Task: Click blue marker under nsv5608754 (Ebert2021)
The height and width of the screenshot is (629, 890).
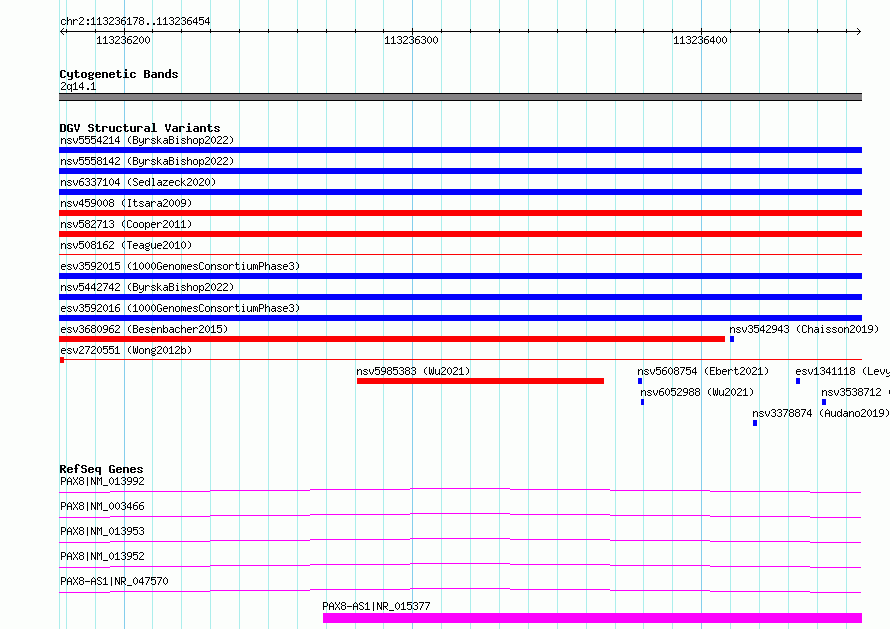Action: tap(640, 381)
